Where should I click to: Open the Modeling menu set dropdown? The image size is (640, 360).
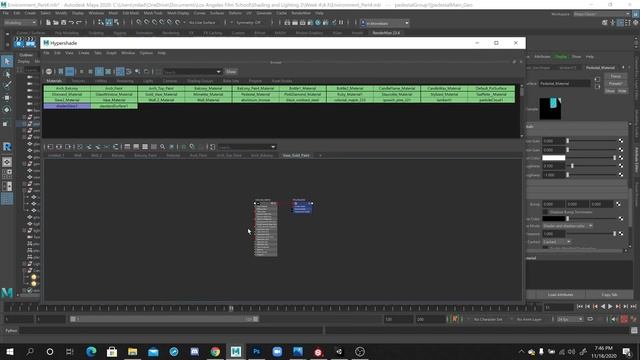(x=20, y=22)
